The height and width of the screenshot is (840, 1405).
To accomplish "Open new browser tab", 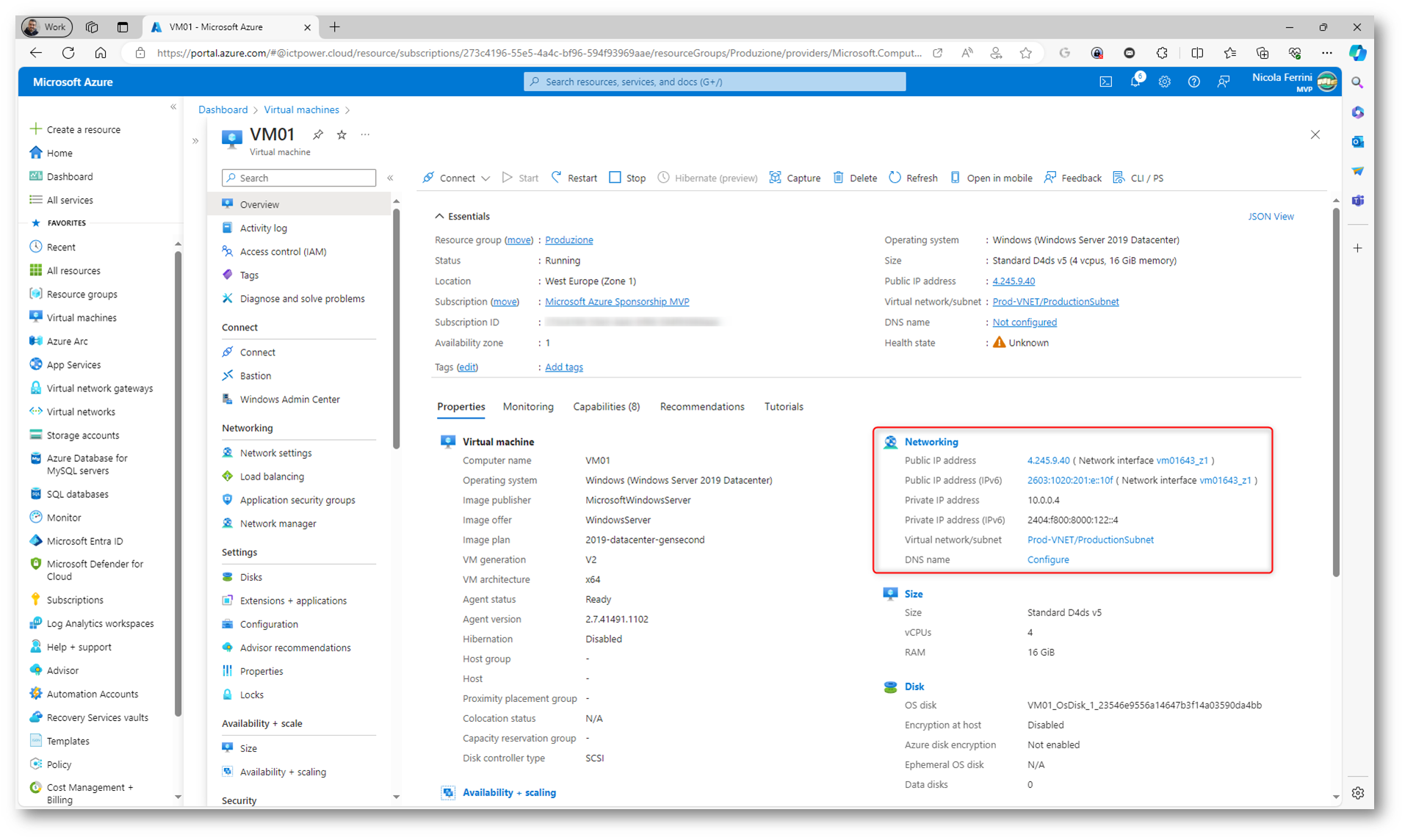I will (335, 27).
